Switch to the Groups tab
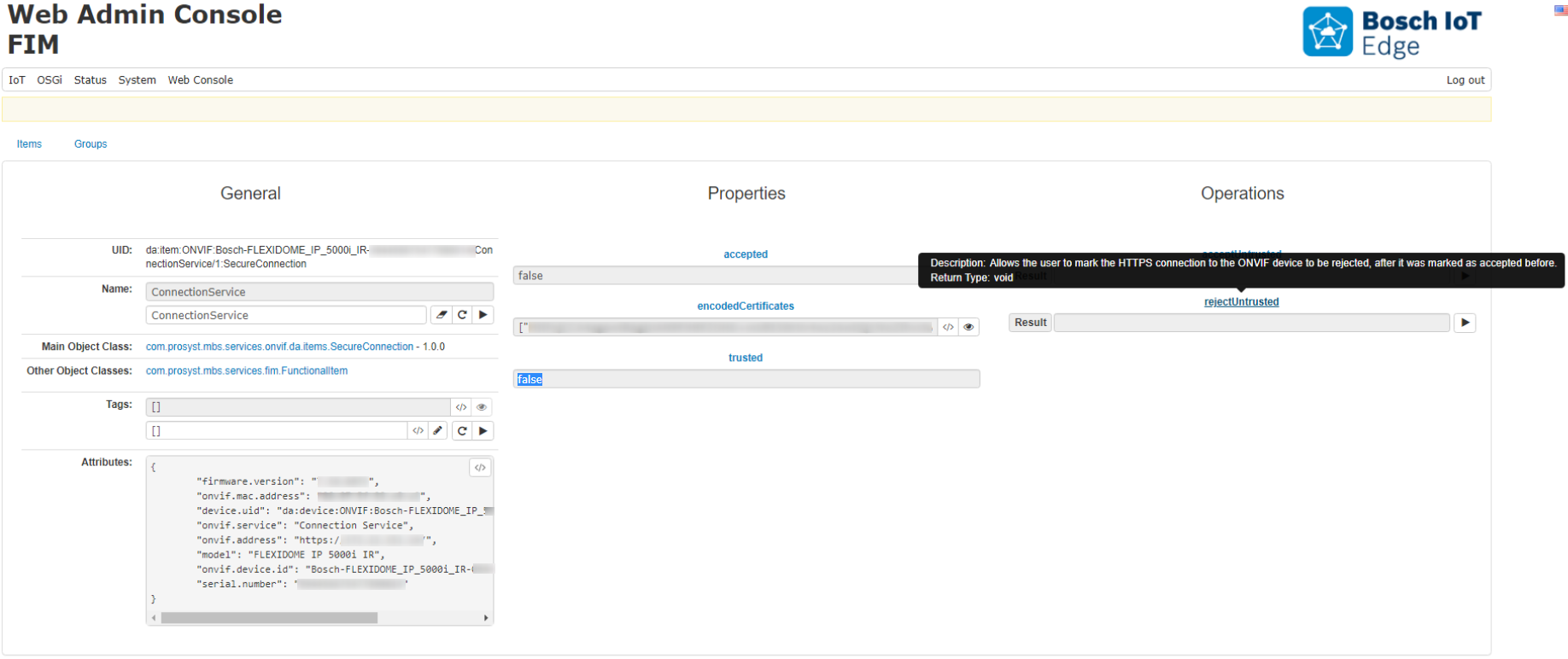1568x659 pixels. click(x=91, y=144)
